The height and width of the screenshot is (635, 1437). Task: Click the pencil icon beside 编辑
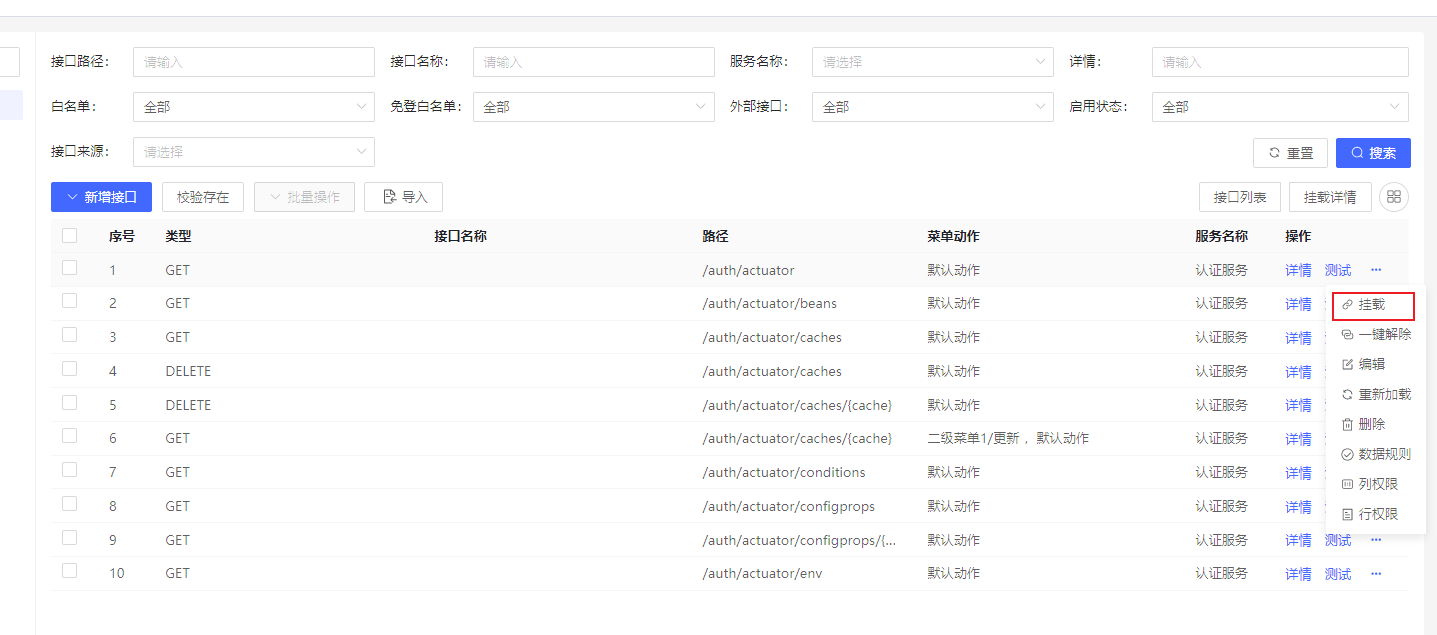[1347, 364]
